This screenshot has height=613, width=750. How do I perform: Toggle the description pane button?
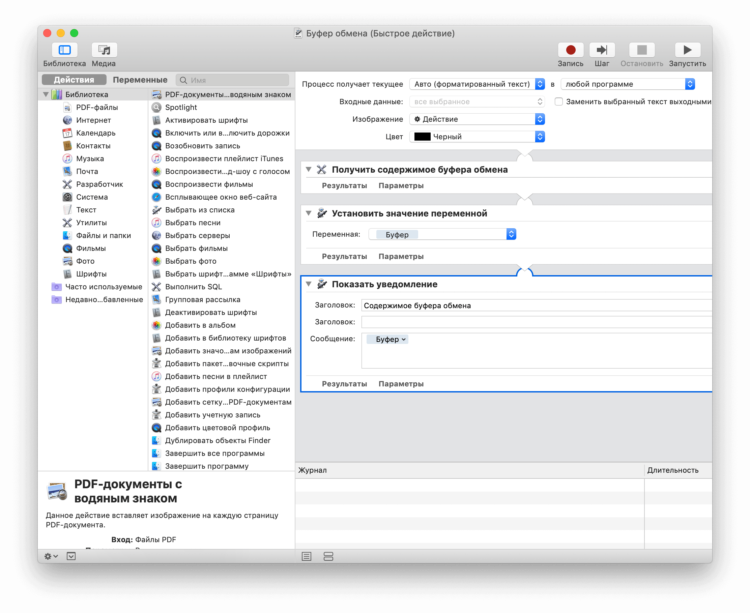click(71, 556)
